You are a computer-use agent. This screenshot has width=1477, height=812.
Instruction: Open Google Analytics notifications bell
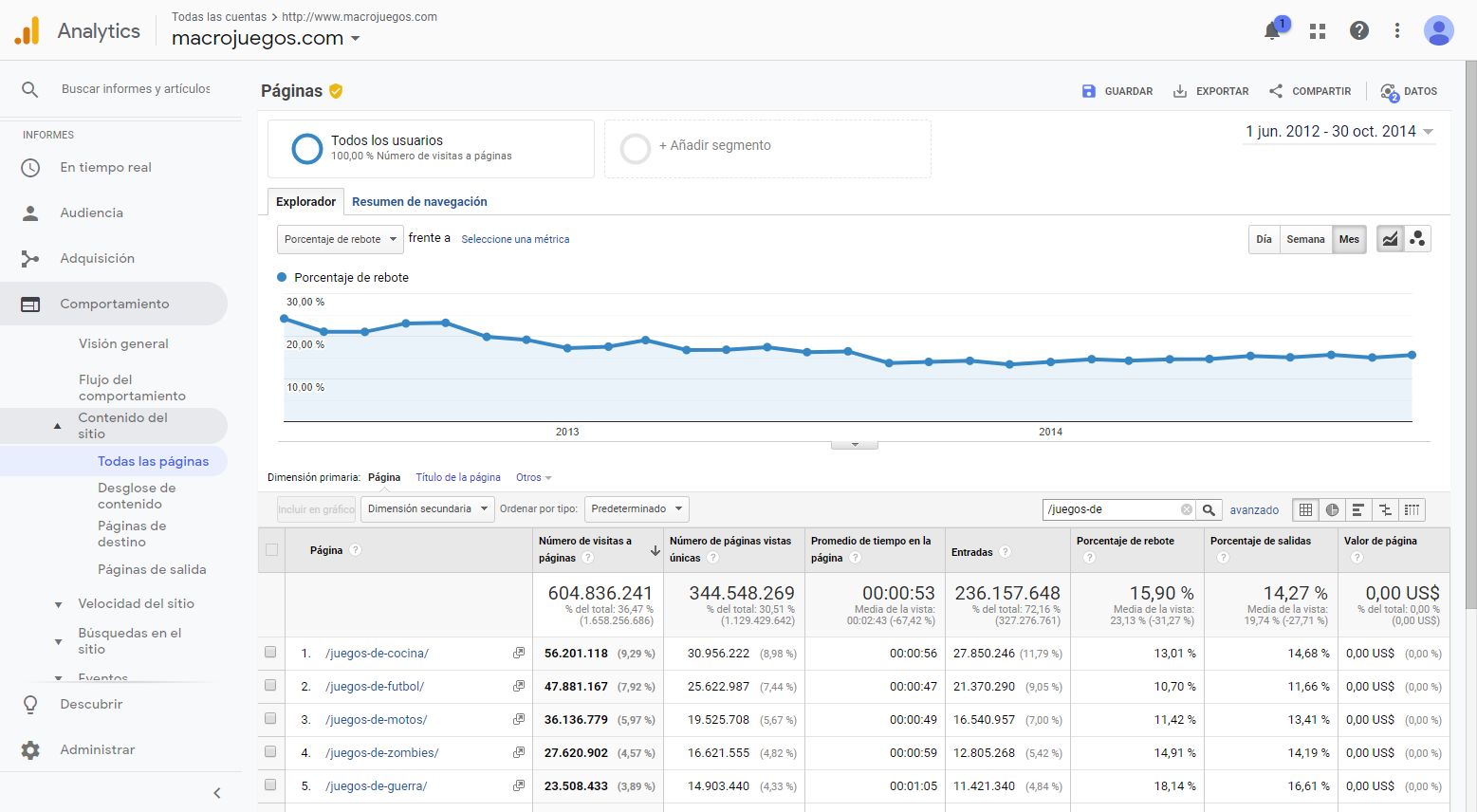click(1271, 30)
